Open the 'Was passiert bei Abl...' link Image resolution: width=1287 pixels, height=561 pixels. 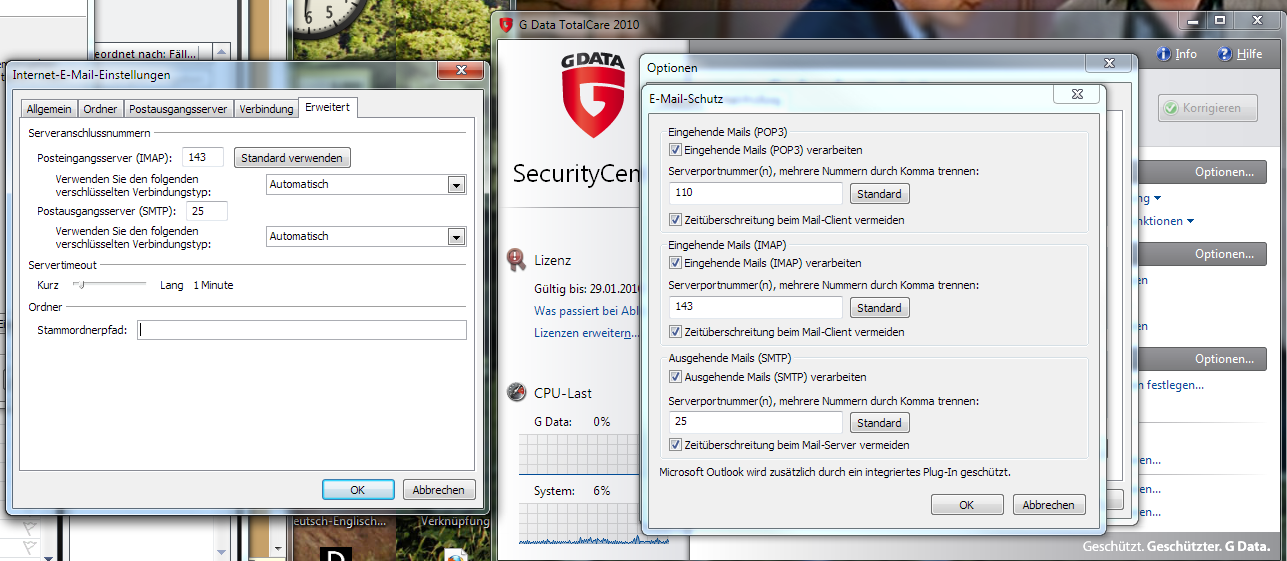[586, 311]
